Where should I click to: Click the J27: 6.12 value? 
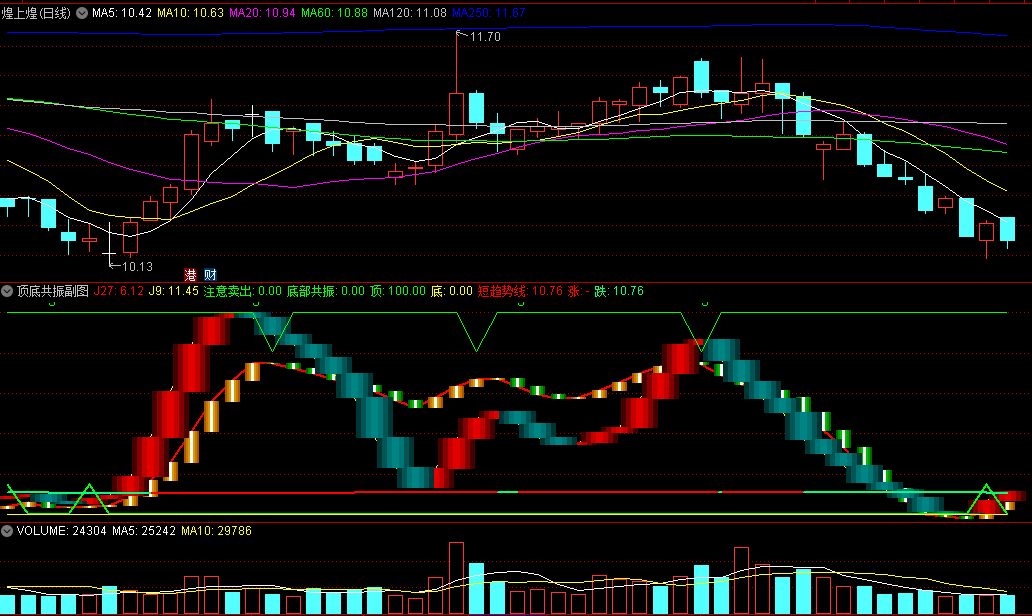[118, 291]
